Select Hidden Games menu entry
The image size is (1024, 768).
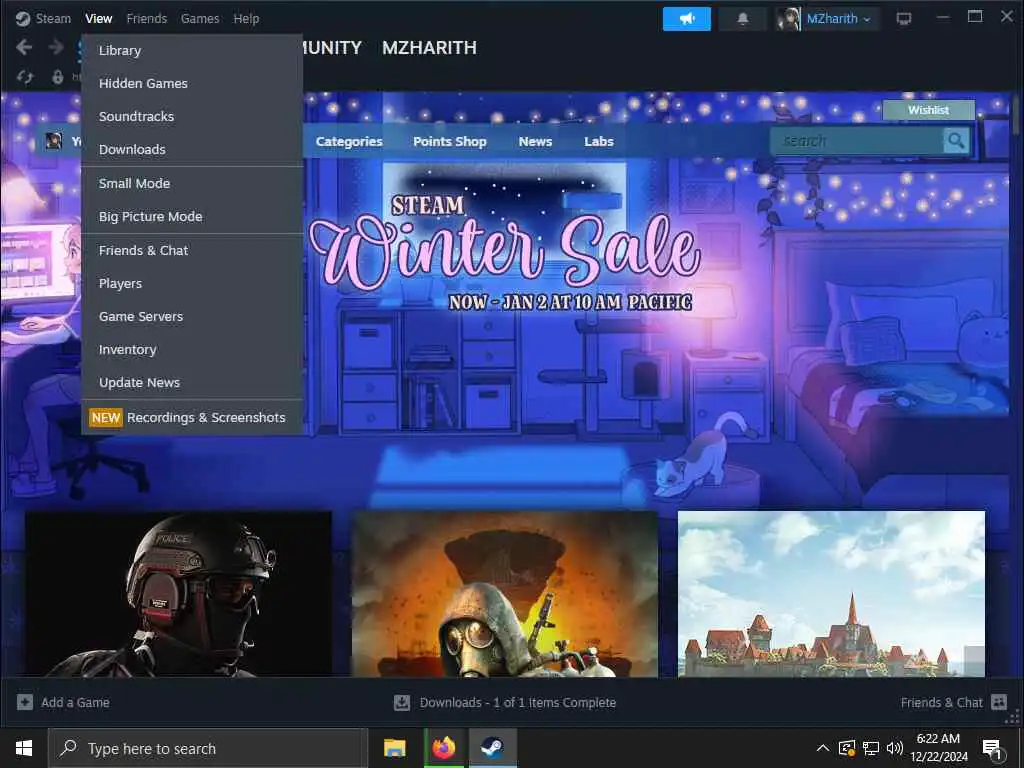point(192,83)
